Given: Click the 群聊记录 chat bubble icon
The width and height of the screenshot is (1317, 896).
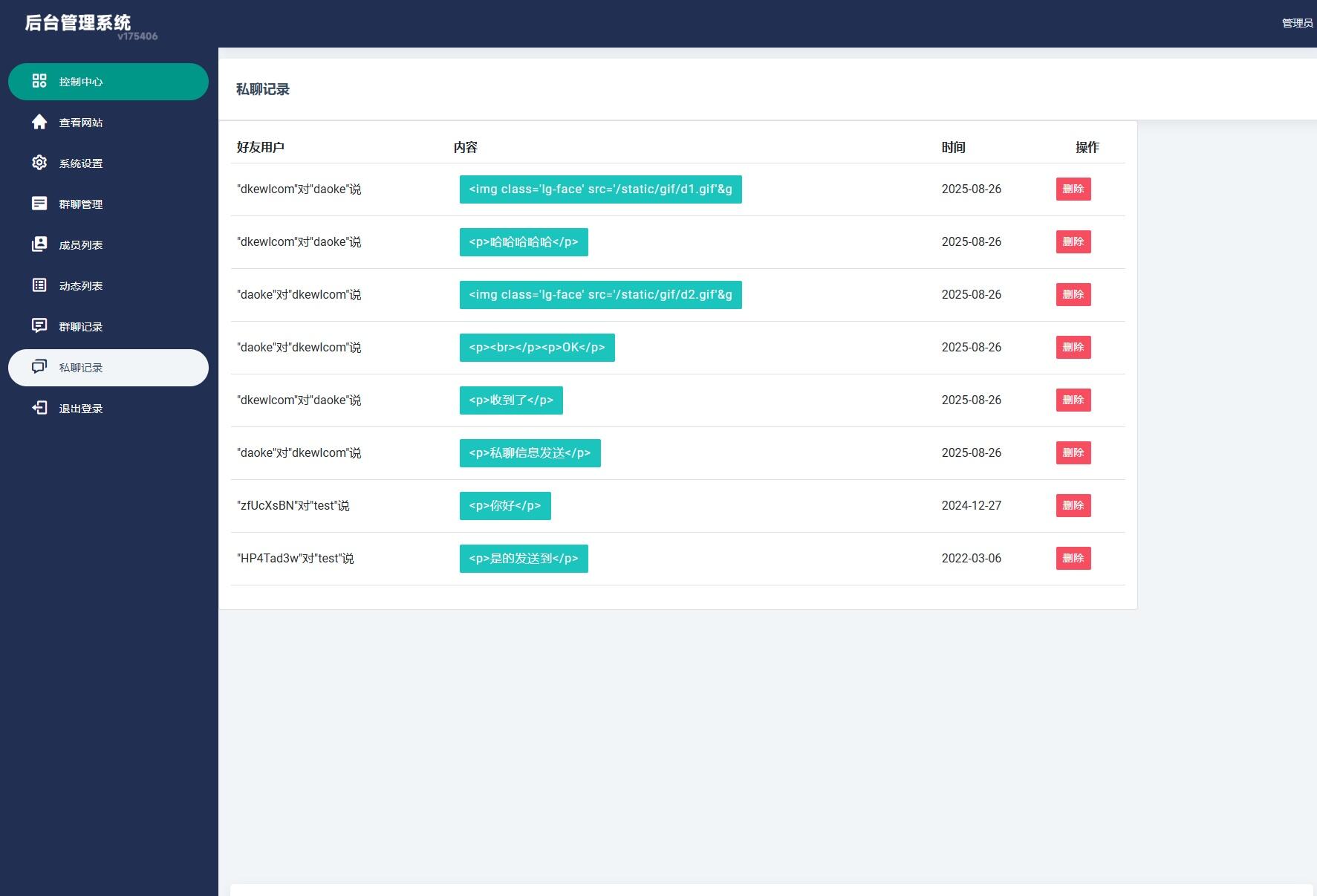Looking at the screenshot, I should [39, 326].
